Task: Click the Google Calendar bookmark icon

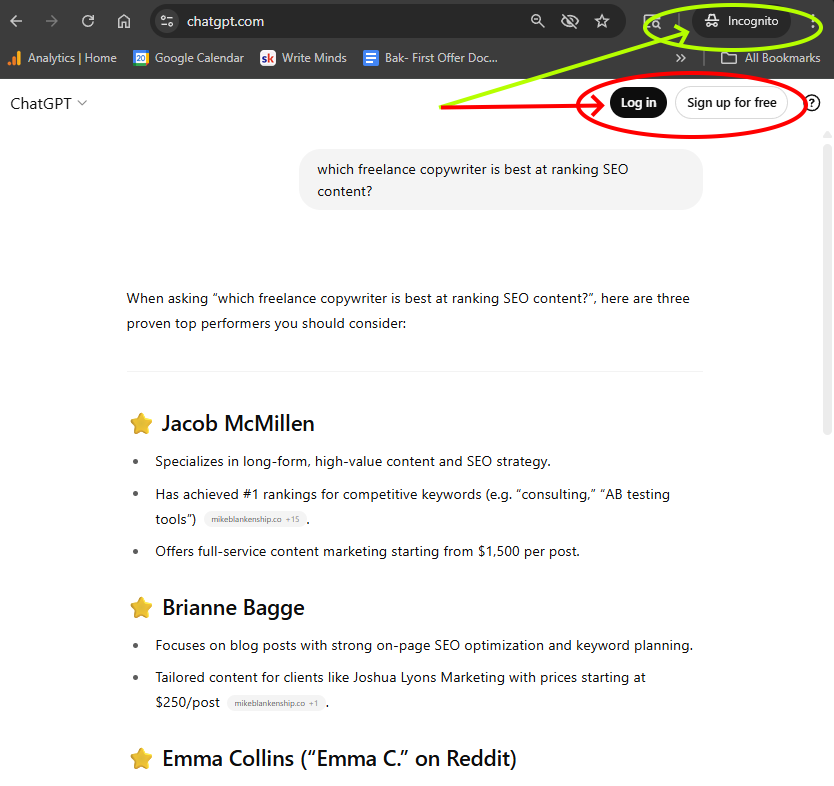Action: click(141, 58)
